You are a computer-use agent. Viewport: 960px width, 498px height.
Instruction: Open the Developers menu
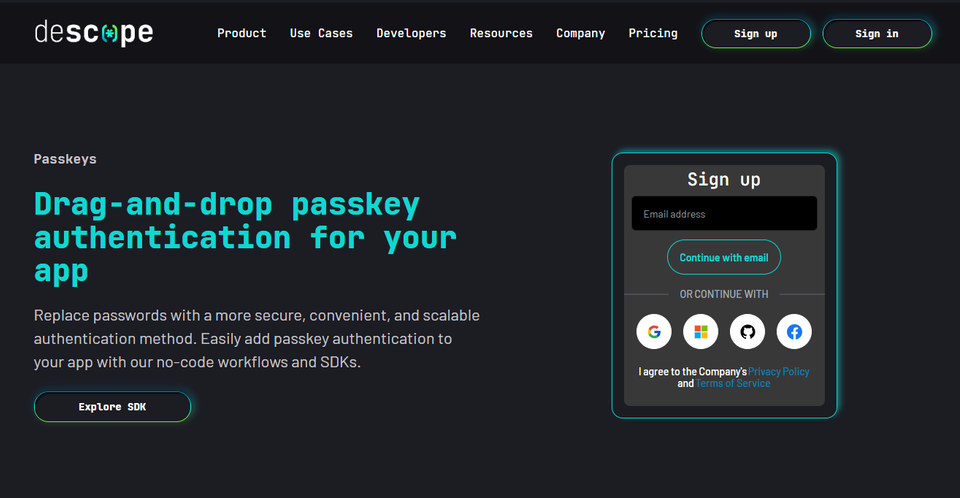[x=411, y=33]
